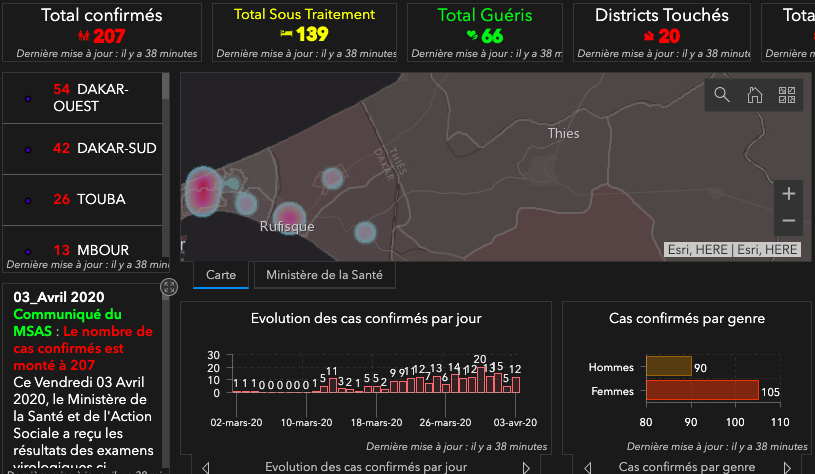Select TOUBA district with 26 cases
Screen dimensions: 815x474
tap(83, 200)
